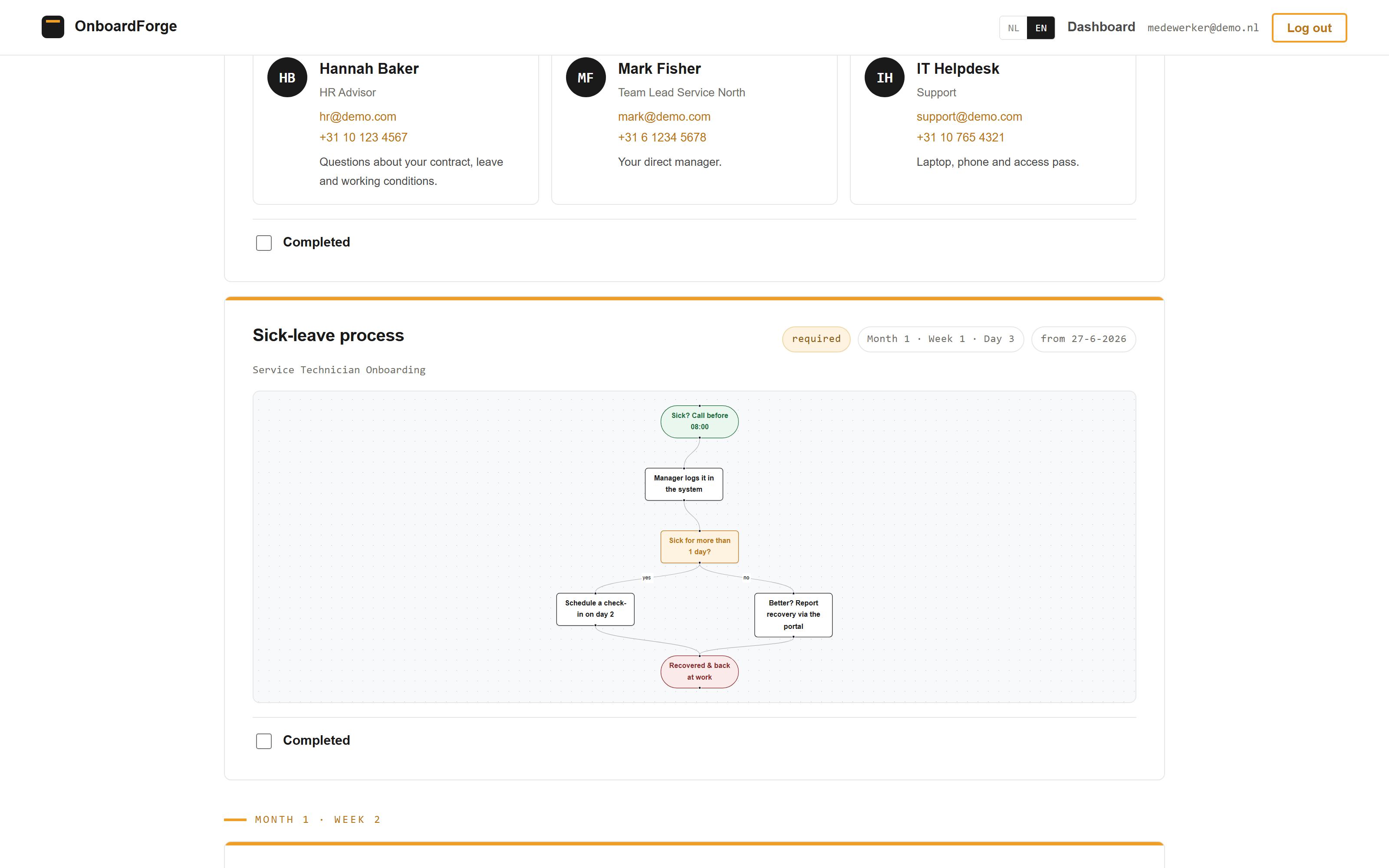Click 'HR Advisor' role text

[x=347, y=92]
